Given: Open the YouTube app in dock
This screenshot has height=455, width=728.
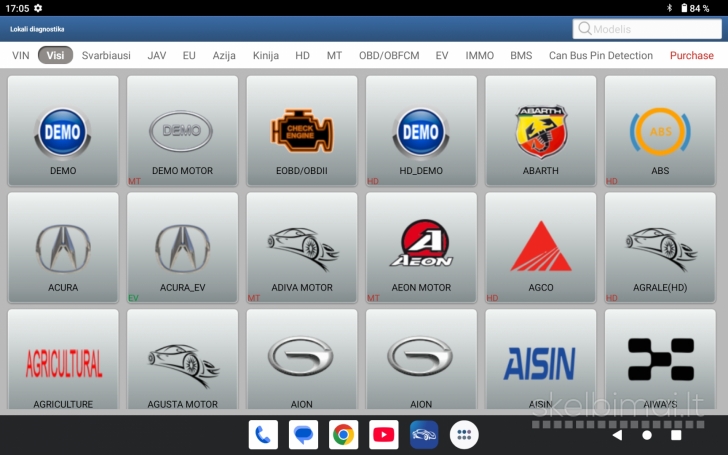Looking at the screenshot, I should coord(384,434).
